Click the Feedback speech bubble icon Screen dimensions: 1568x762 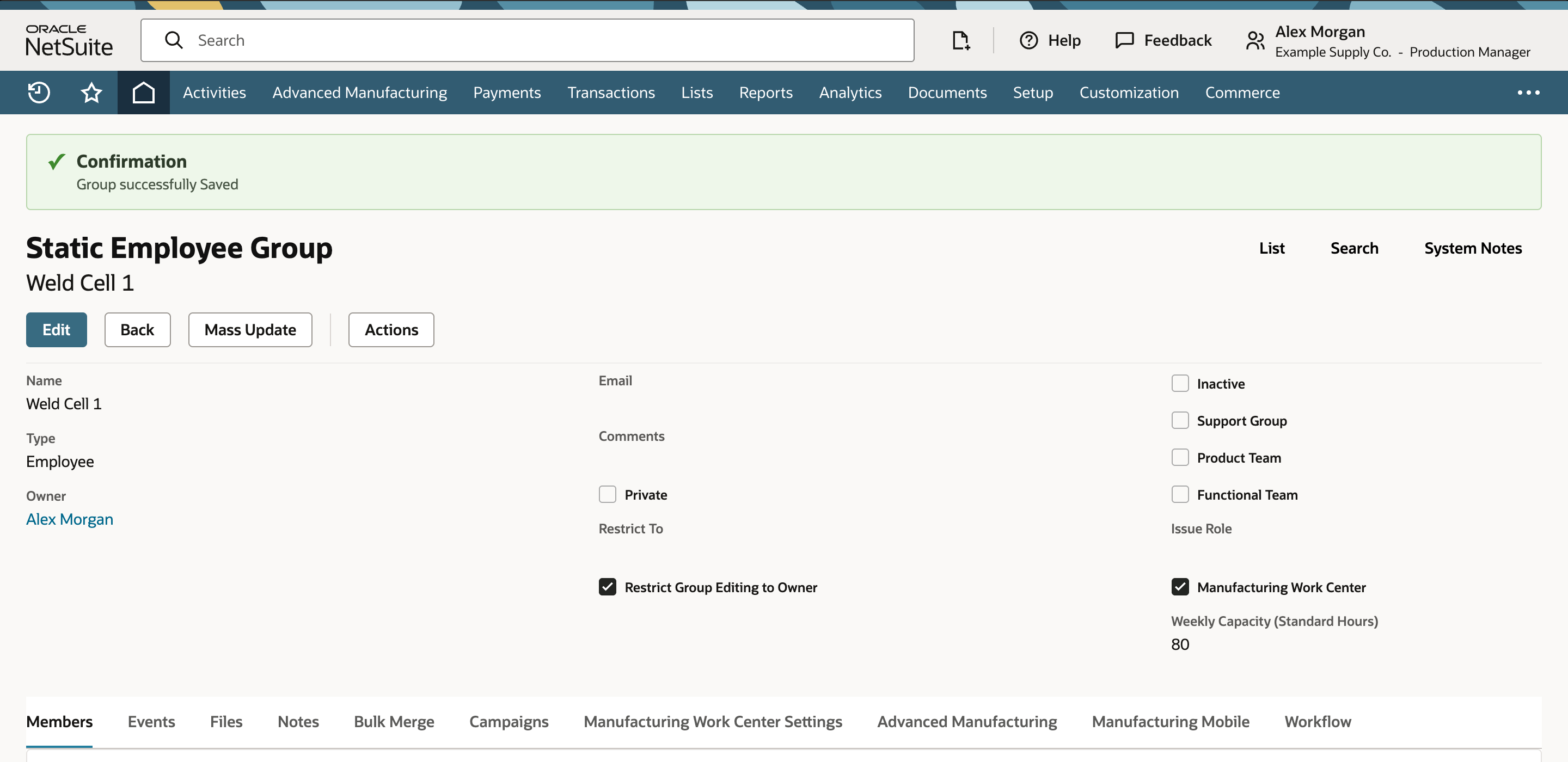(1124, 40)
